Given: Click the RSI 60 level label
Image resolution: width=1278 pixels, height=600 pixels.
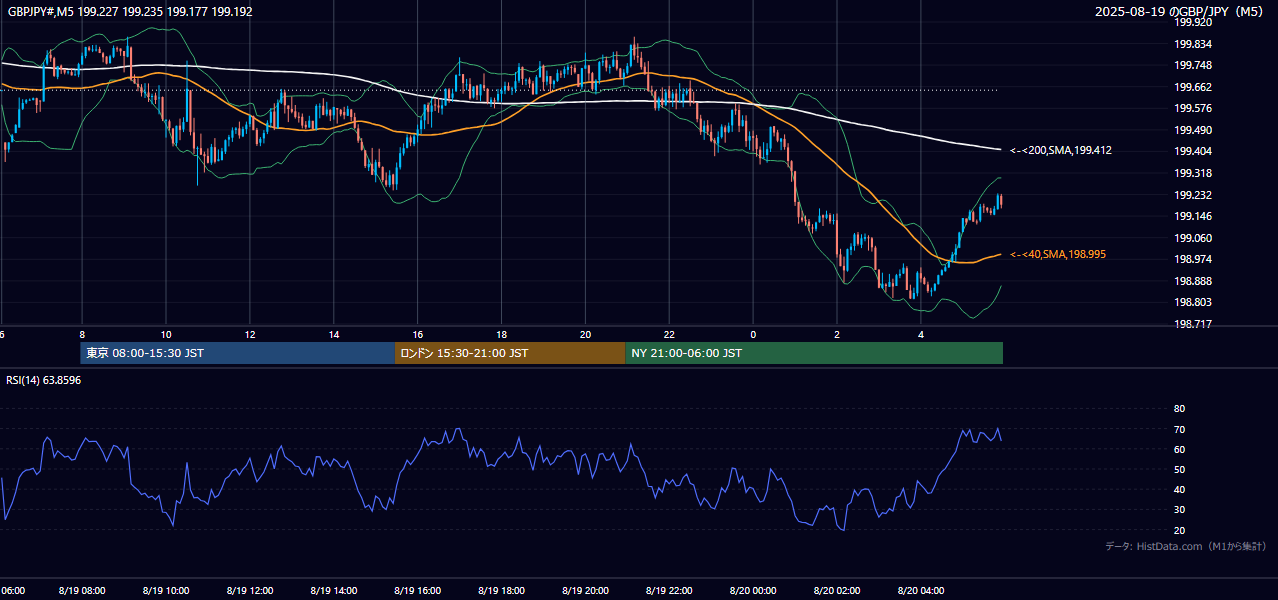Looking at the screenshot, I should click(1179, 449).
